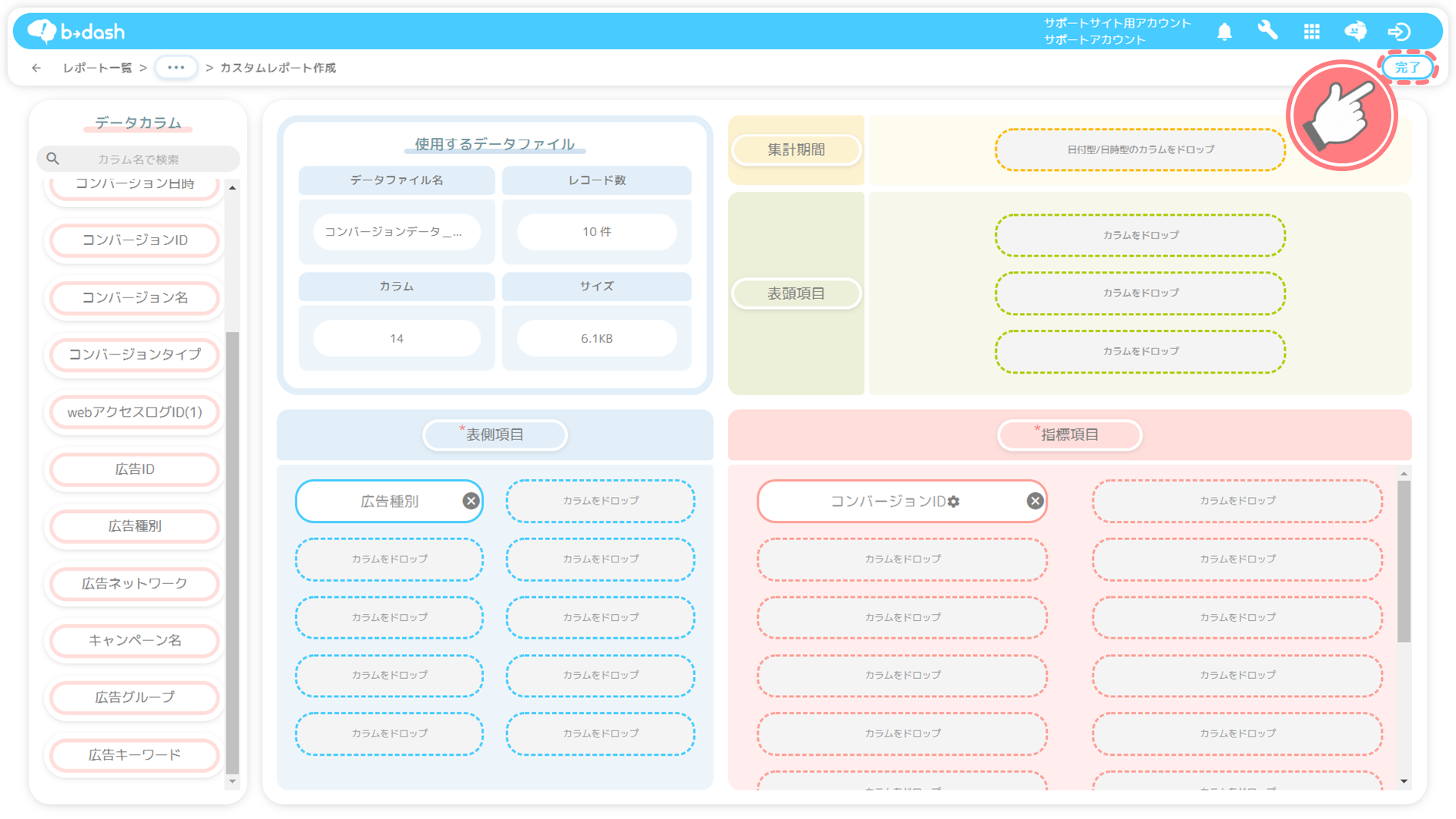The image size is (1456, 819).
Task: Click the 表側項目 header label
Action: click(x=495, y=435)
